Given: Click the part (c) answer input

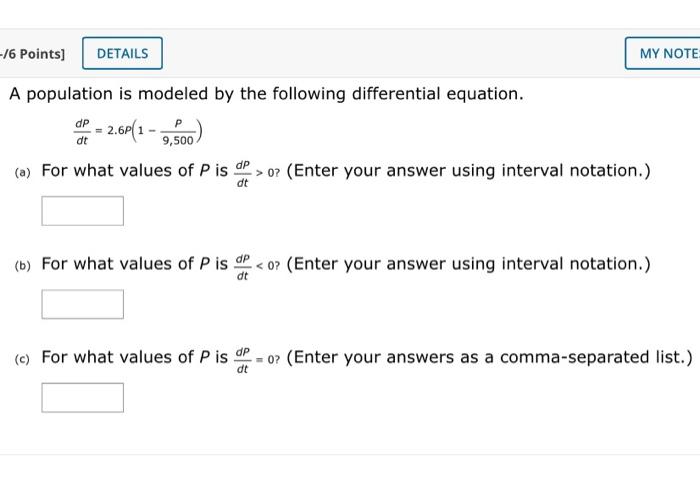Looking at the screenshot, I should click(x=82, y=397).
